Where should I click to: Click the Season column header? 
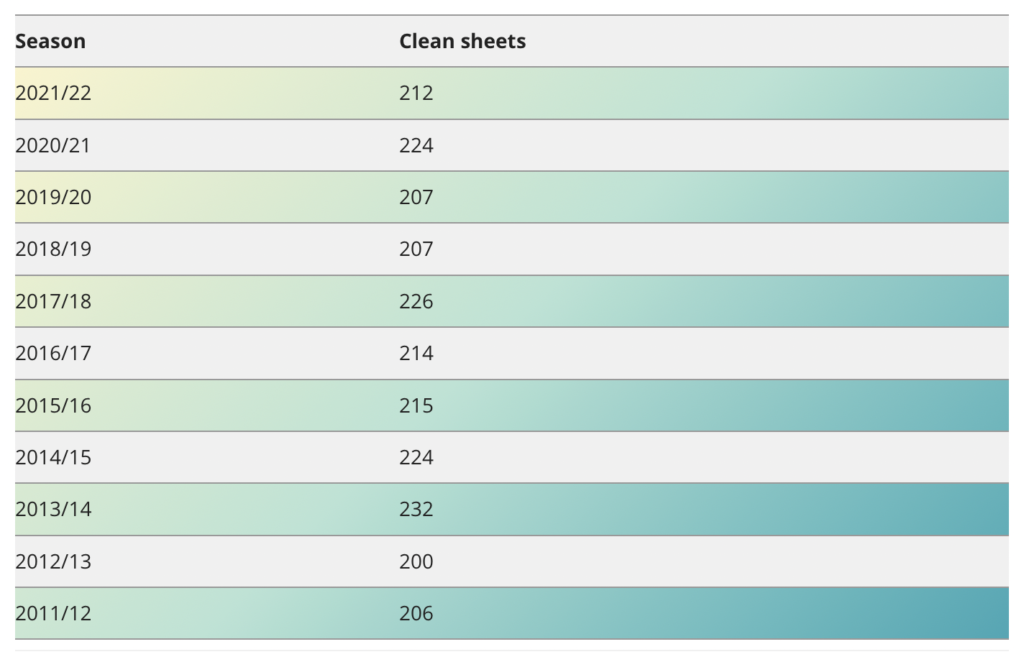(x=50, y=41)
